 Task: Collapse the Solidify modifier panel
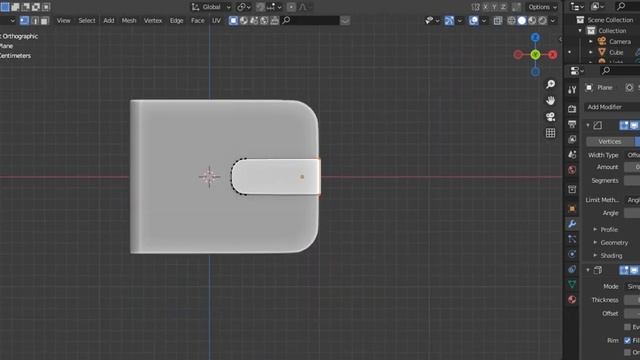(x=588, y=270)
